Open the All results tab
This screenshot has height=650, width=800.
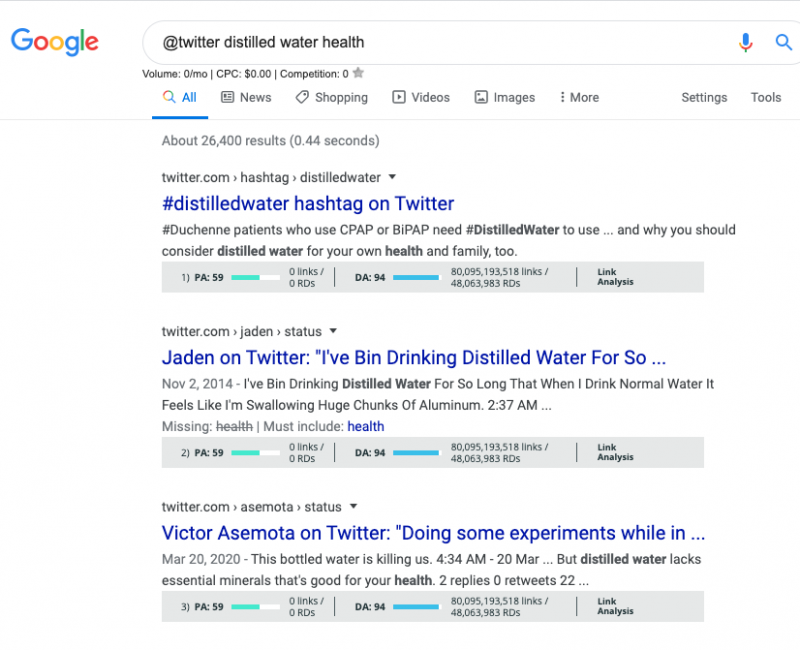tap(180, 97)
